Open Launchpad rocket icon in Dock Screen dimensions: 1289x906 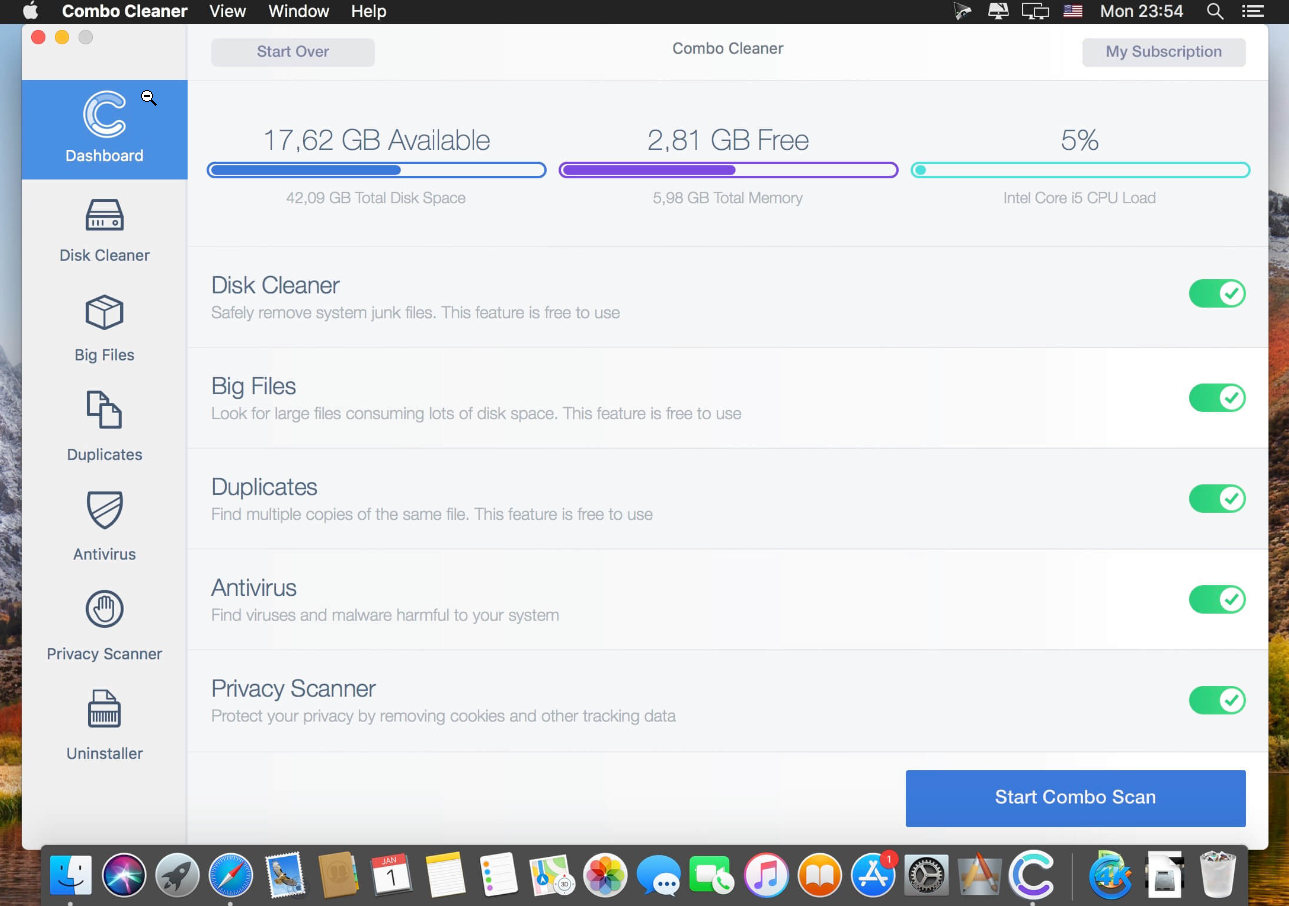click(177, 876)
